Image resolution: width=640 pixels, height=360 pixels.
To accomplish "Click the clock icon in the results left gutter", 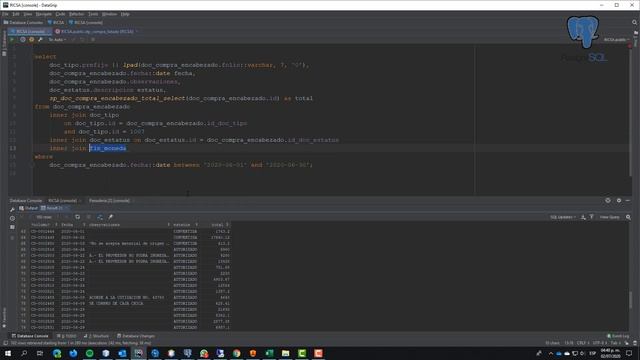I will click(x=12, y=218).
